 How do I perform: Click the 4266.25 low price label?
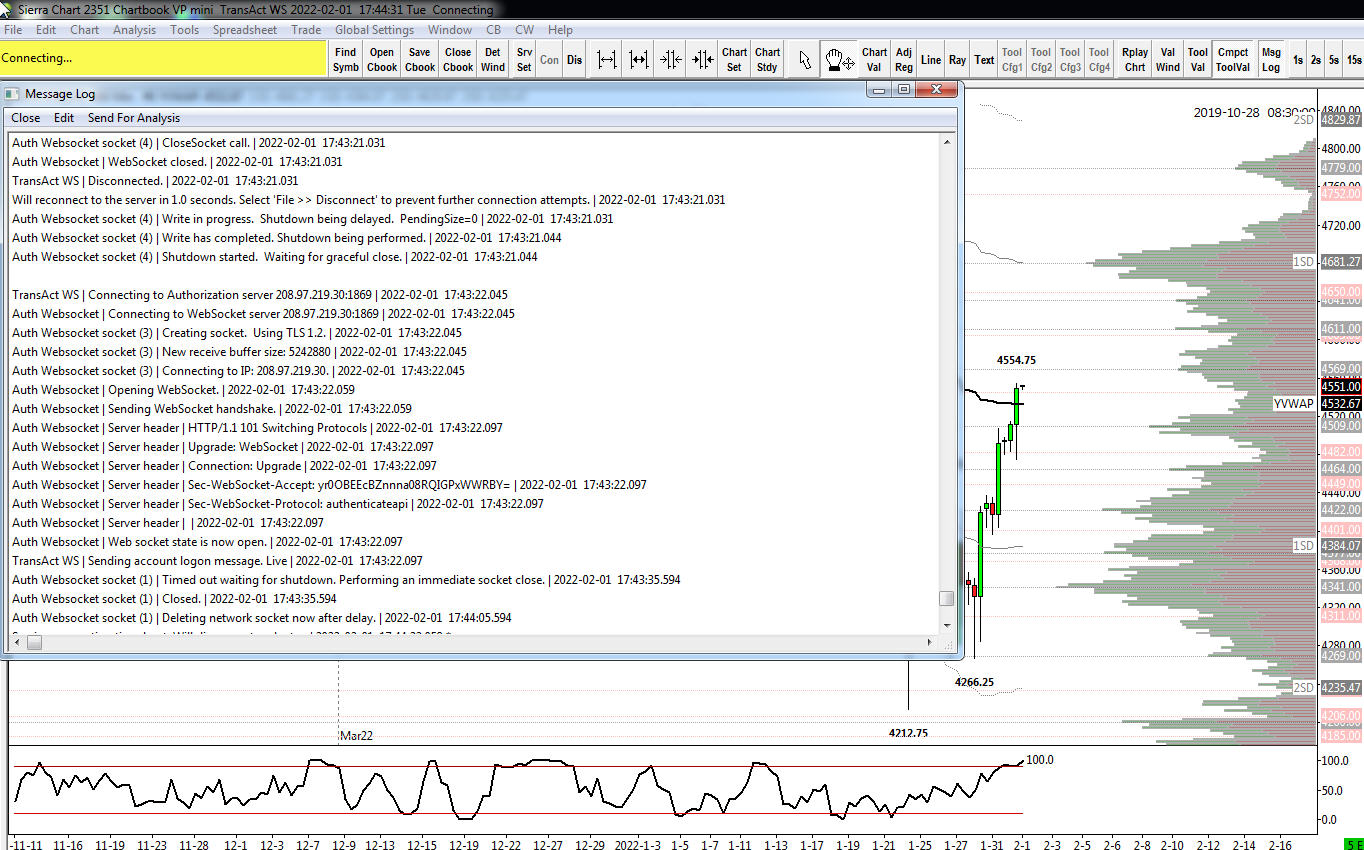974,682
